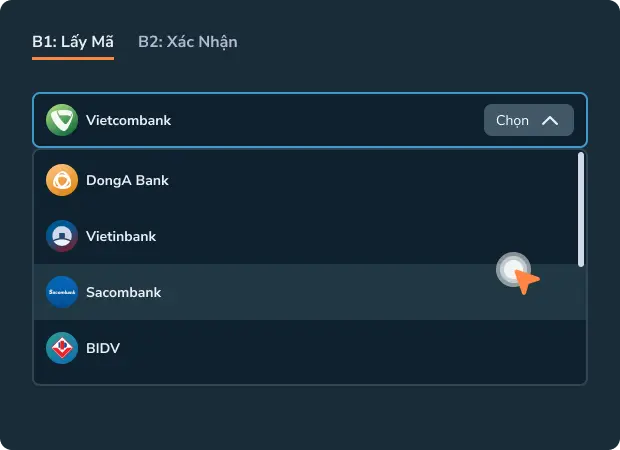The width and height of the screenshot is (620, 450).
Task: Open the B2: Xác Nhận tab
Action: point(187,42)
